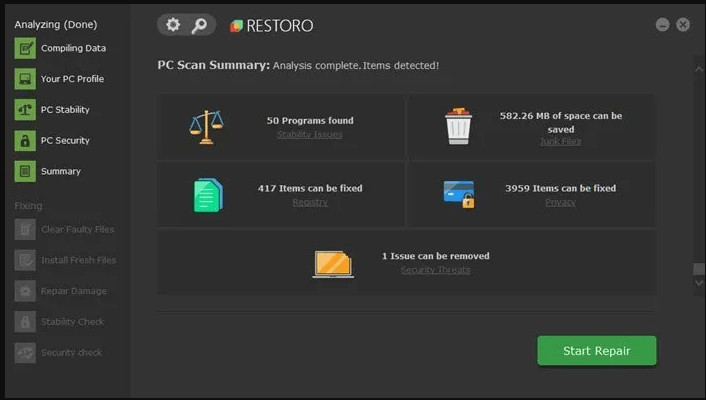Select Install Fresh Files step
Image resolution: width=706 pixels, height=400 pixels.
click(79, 260)
